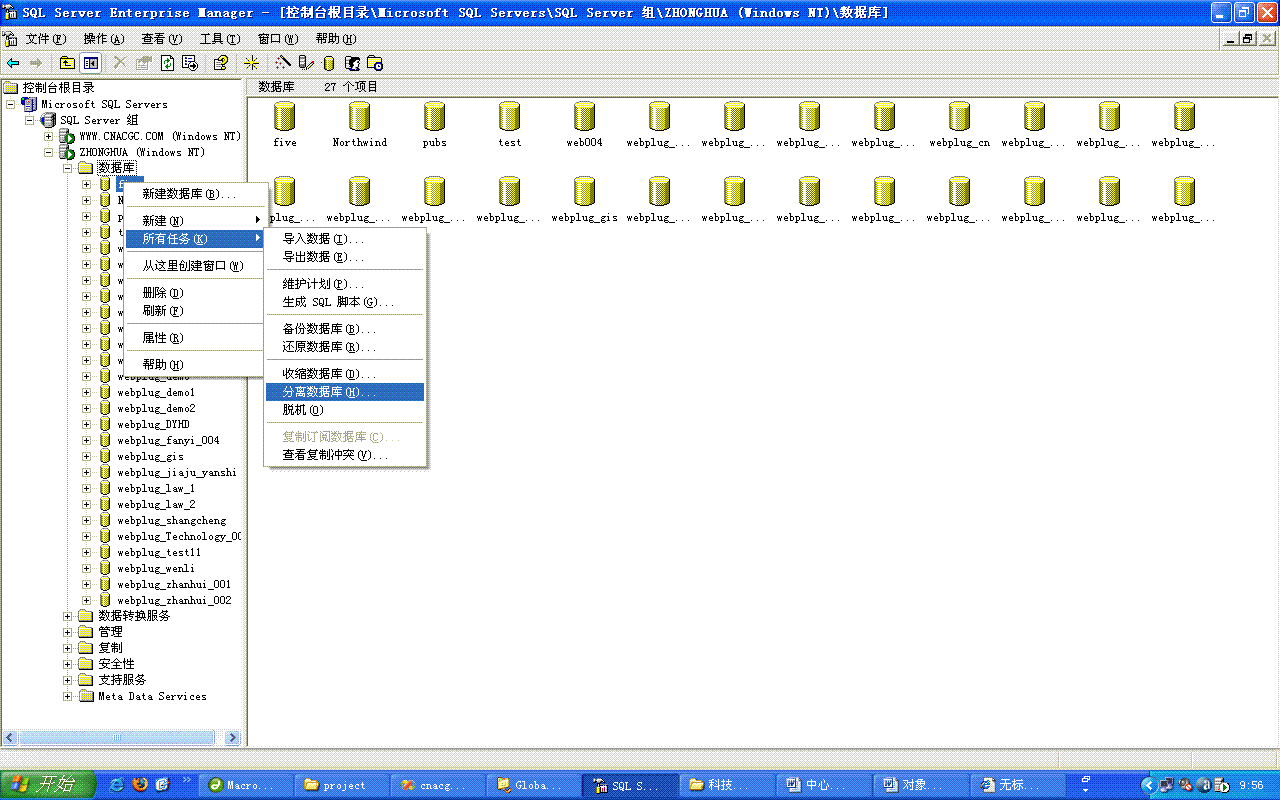Screen dimensions: 1280x800
Task: Choose 生成 SQL 脚本(G)... in the submenu
Action: pyautogui.click(x=345, y=302)
